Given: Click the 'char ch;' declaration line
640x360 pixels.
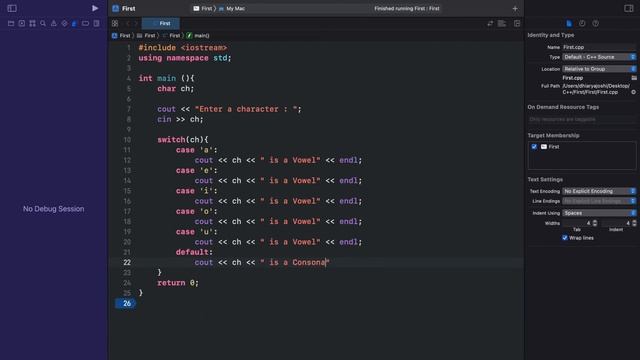Looking at the screenshot, I should 176,89.
